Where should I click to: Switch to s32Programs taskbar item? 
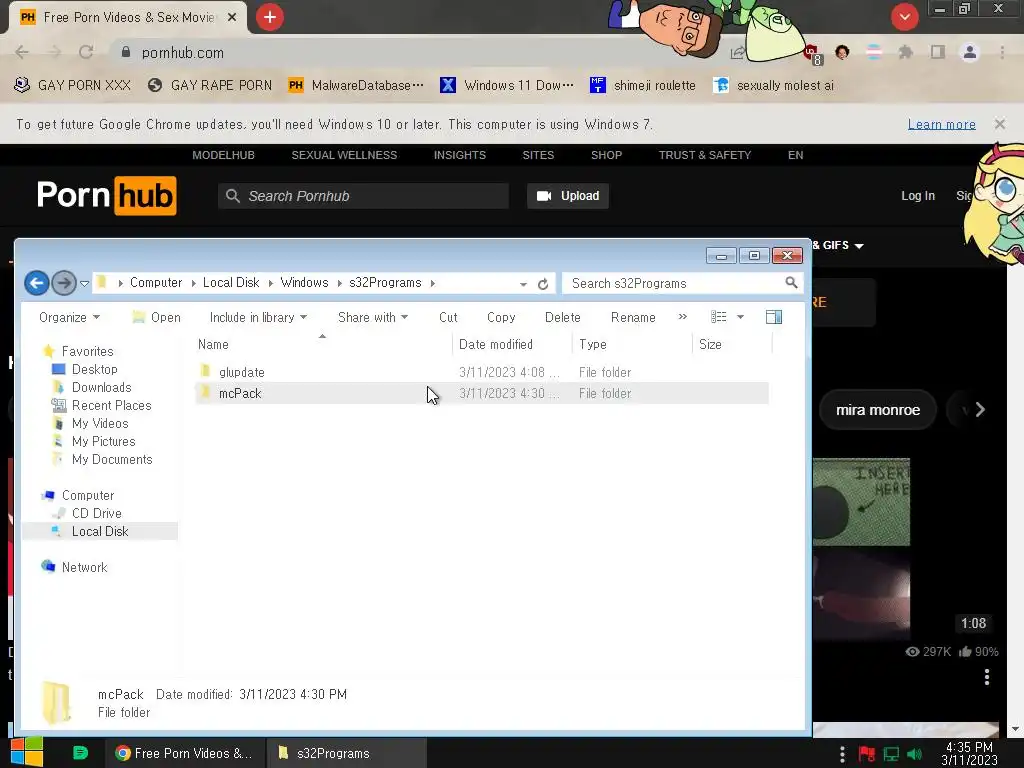click(x=347, y=753)
